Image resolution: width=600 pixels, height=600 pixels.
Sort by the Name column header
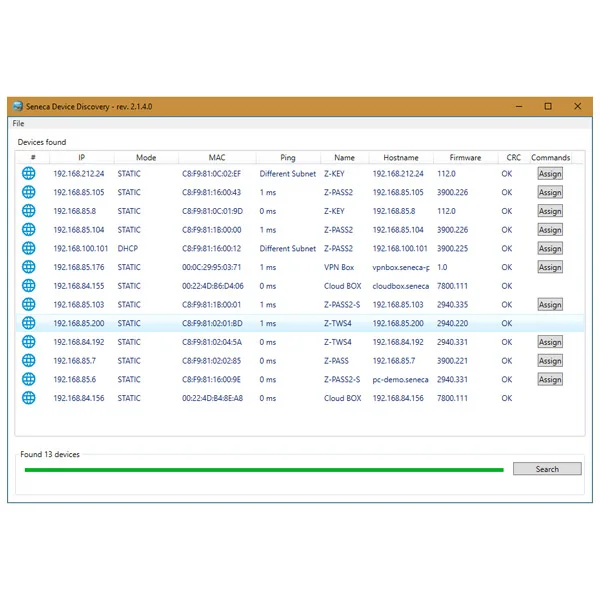pos(344,158)
